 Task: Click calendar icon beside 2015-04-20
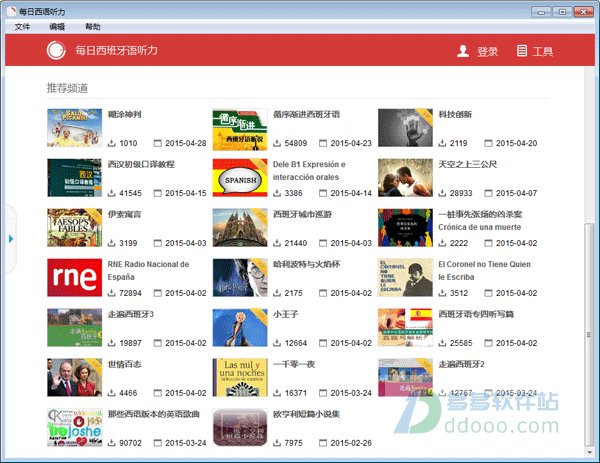[x=488, y=143]
